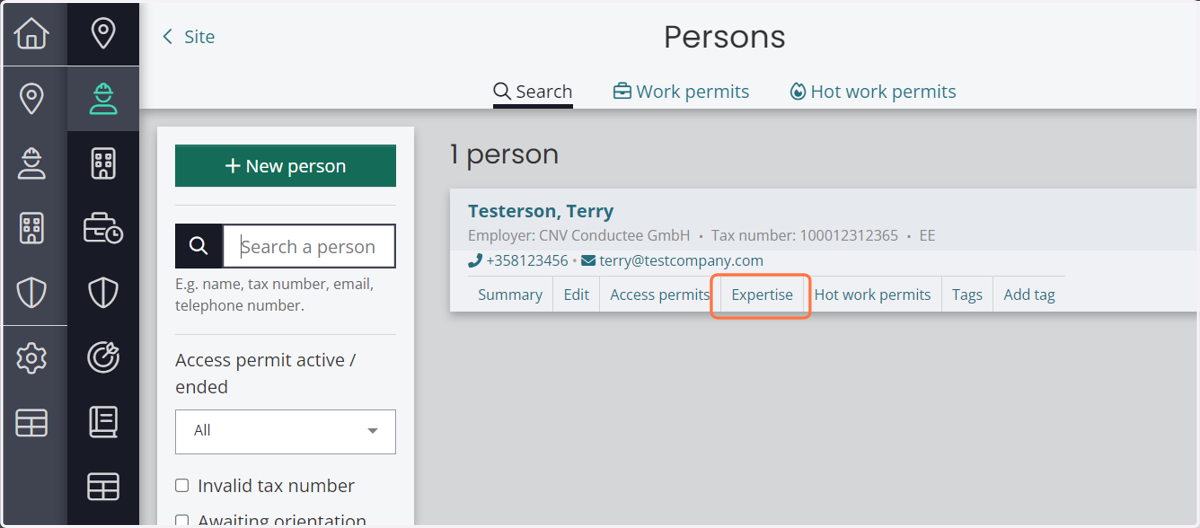
Task: Enable the Awaiting orientation checkbox
Action: coord(182,520)
